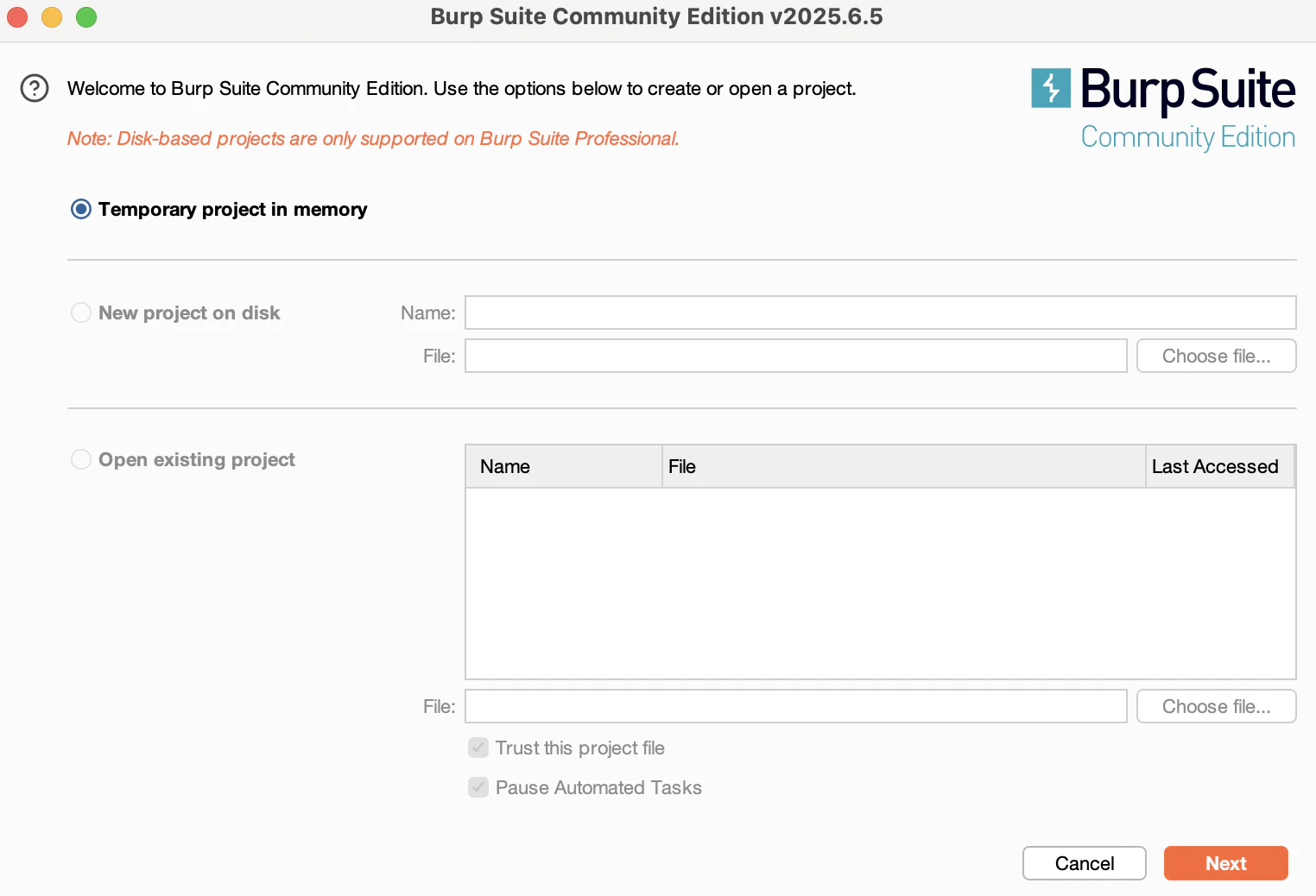Focus the existing project File field
This screenshot has height=896, width=1316.
(796, 706)
